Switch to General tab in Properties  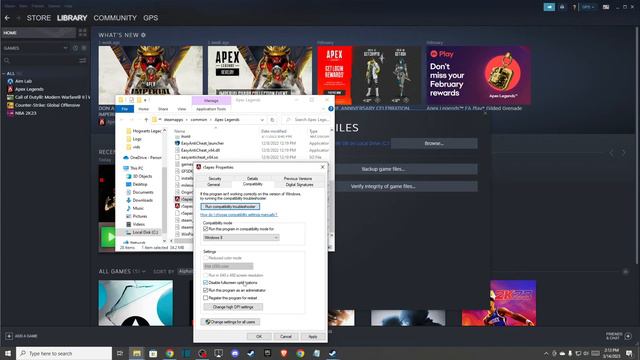pos(213,184)
